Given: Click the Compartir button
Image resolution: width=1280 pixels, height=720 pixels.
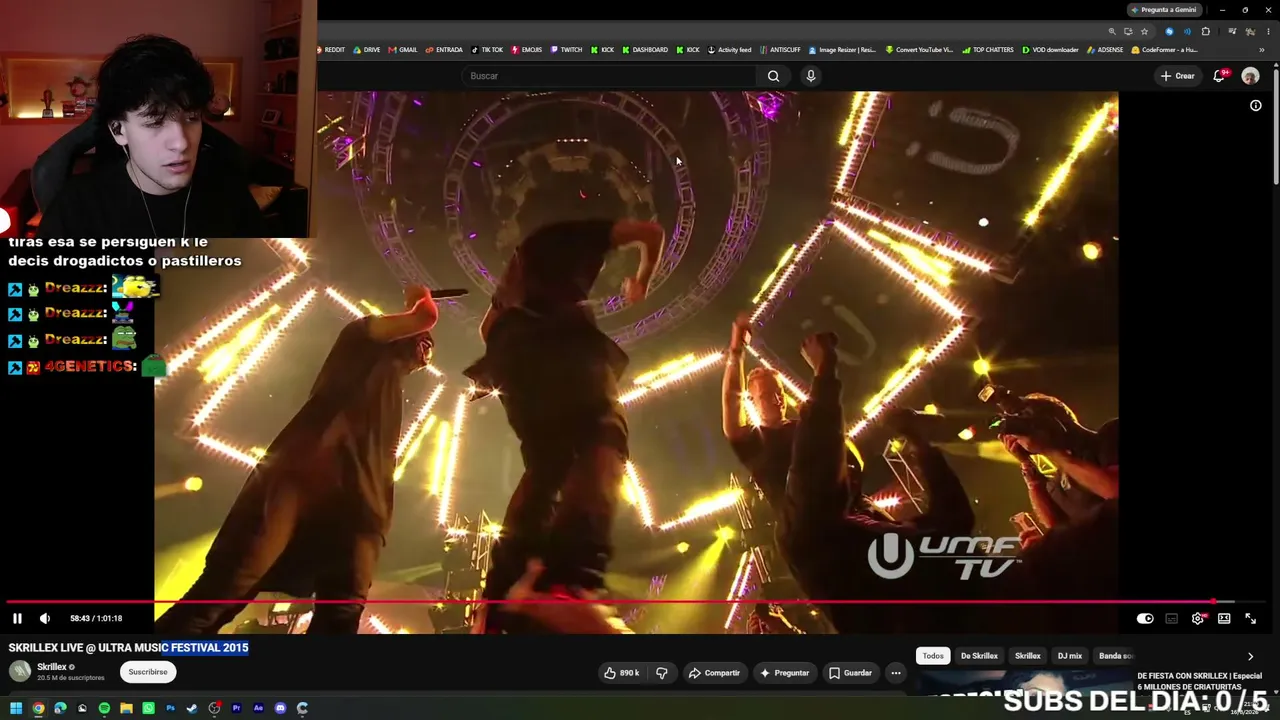Looking at the screenshot, I should (x=714, y=673).
